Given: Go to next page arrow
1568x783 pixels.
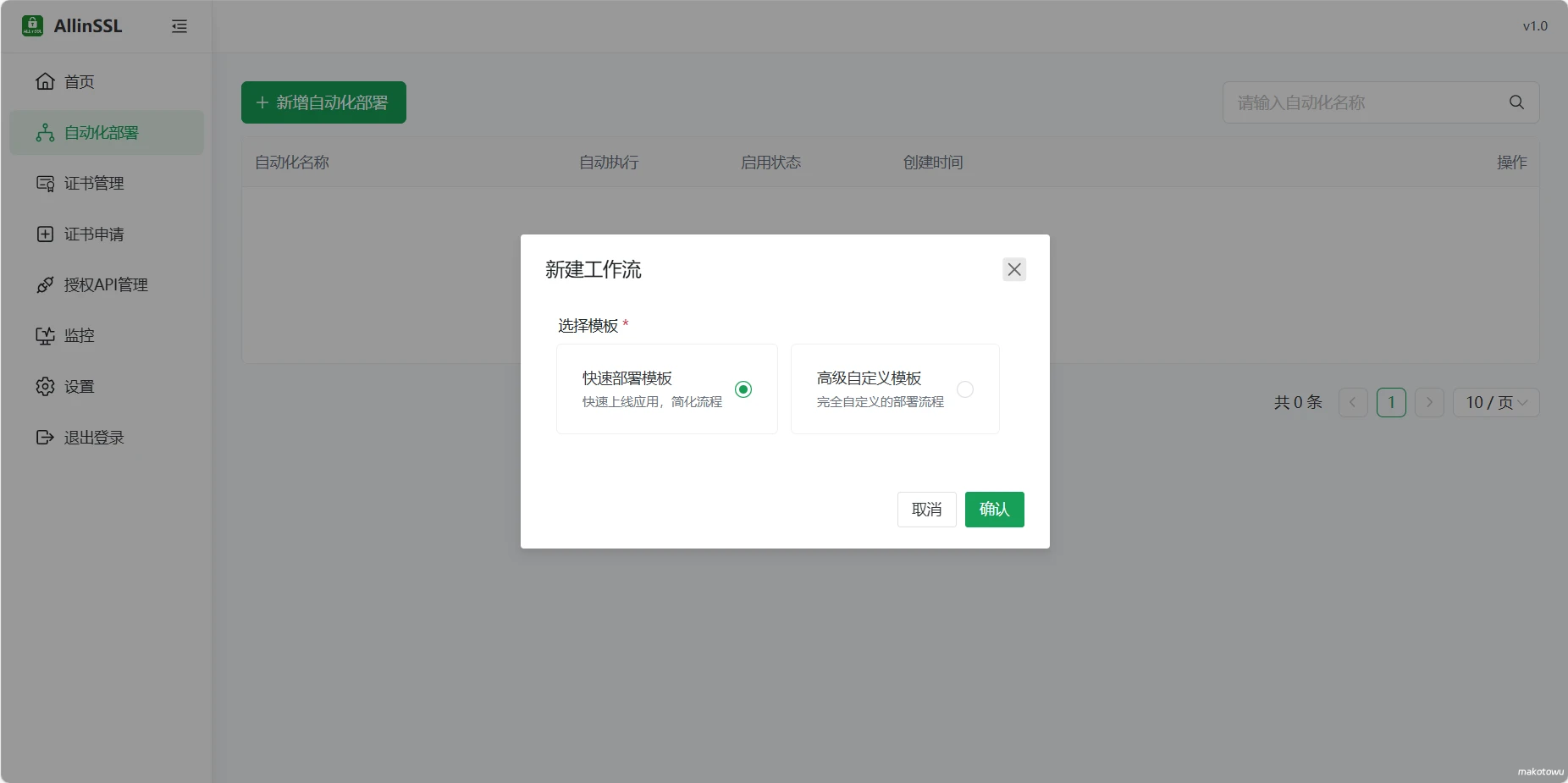Looking at the screenshot, I should [x=1429, y=402].
